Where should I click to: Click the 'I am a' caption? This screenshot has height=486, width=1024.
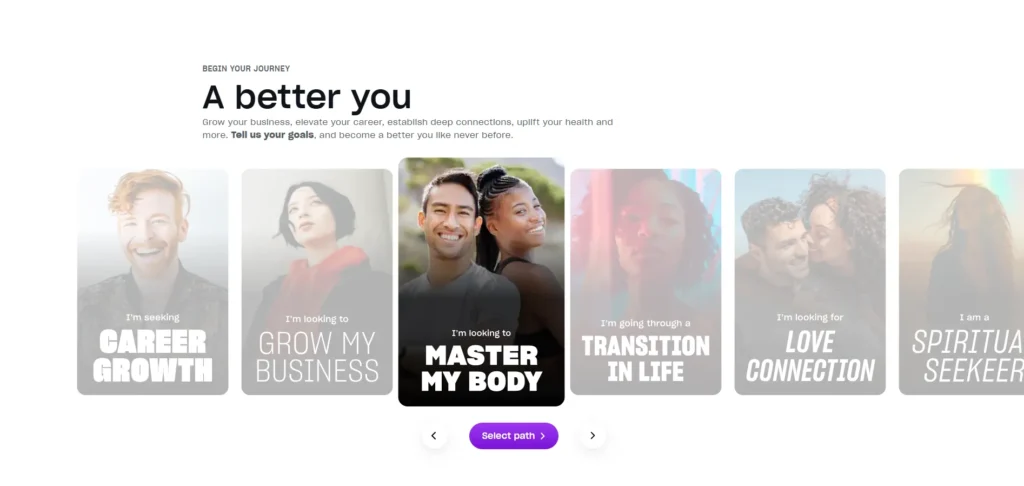(974, 317)
